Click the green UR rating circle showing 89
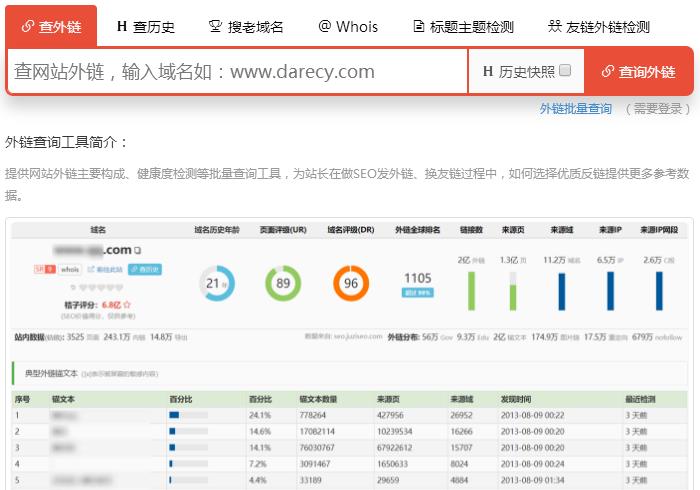This screenshot has width=700, height=490. click(x=283, y=283)
